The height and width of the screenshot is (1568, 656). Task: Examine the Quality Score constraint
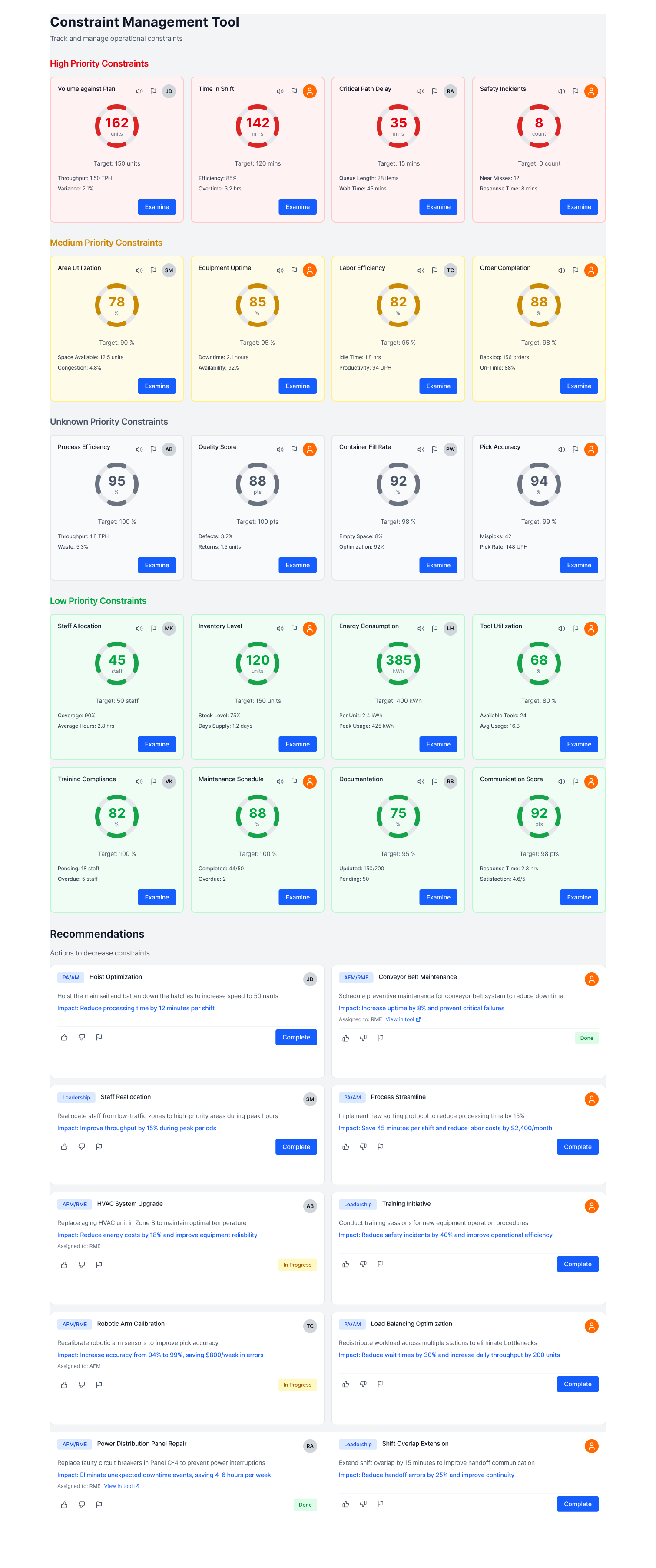[298, 565]
